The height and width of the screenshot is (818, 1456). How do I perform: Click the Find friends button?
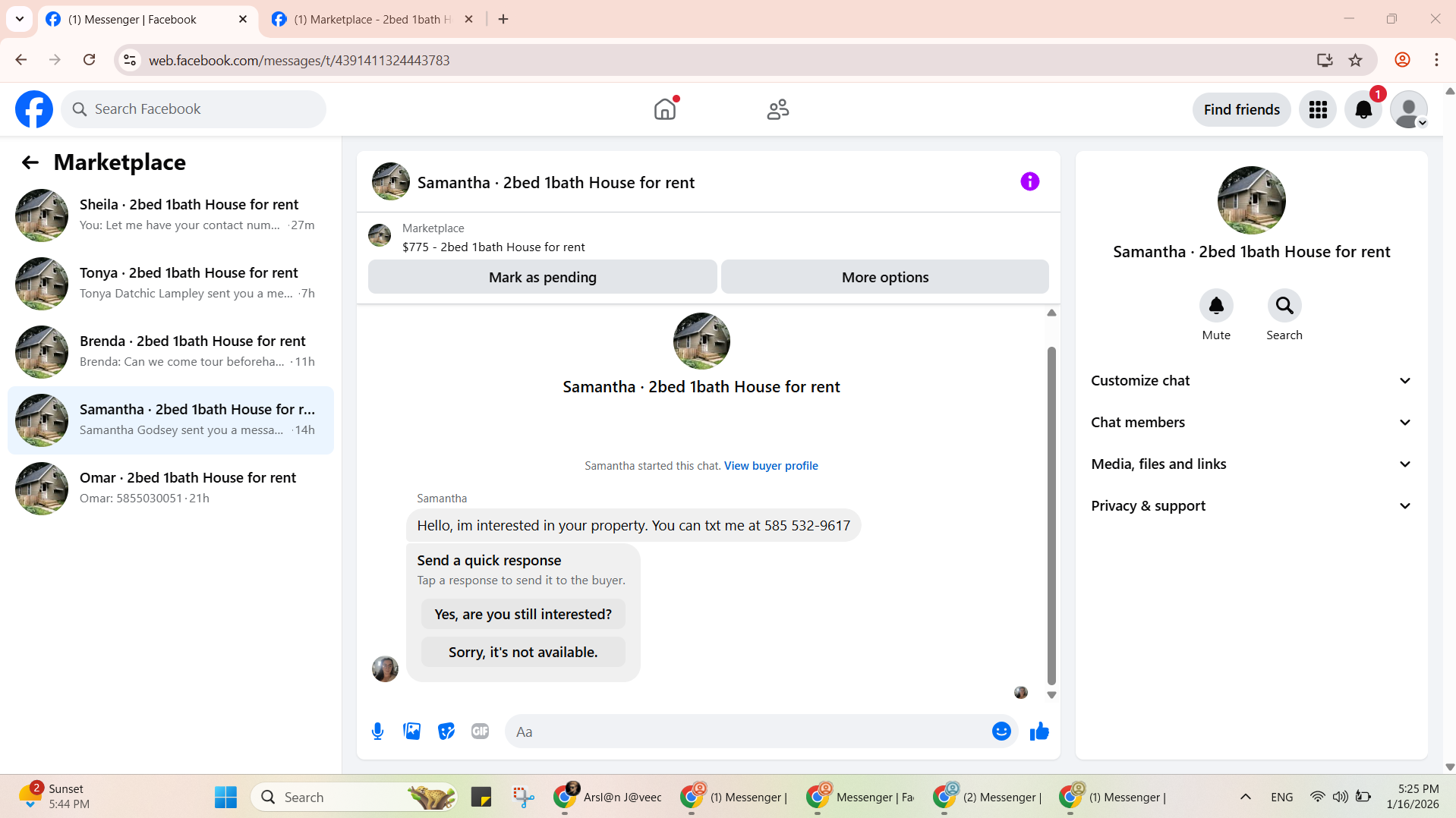tap(1242, 110)
